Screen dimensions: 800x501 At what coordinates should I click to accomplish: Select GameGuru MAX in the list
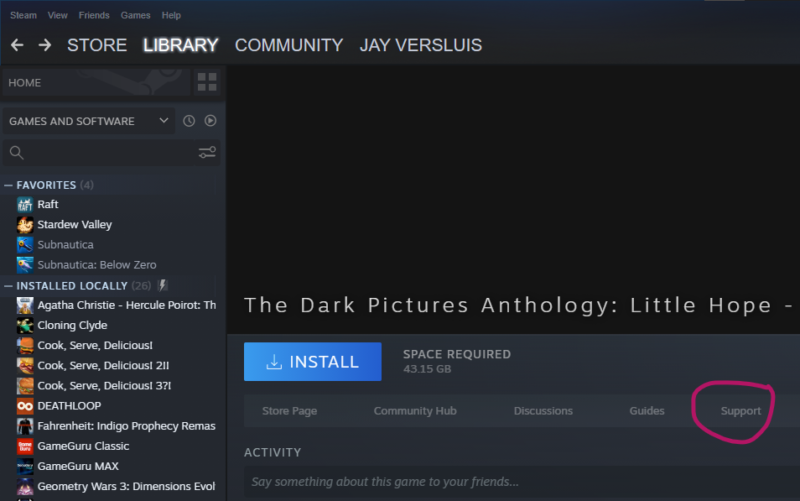point(78,466)
